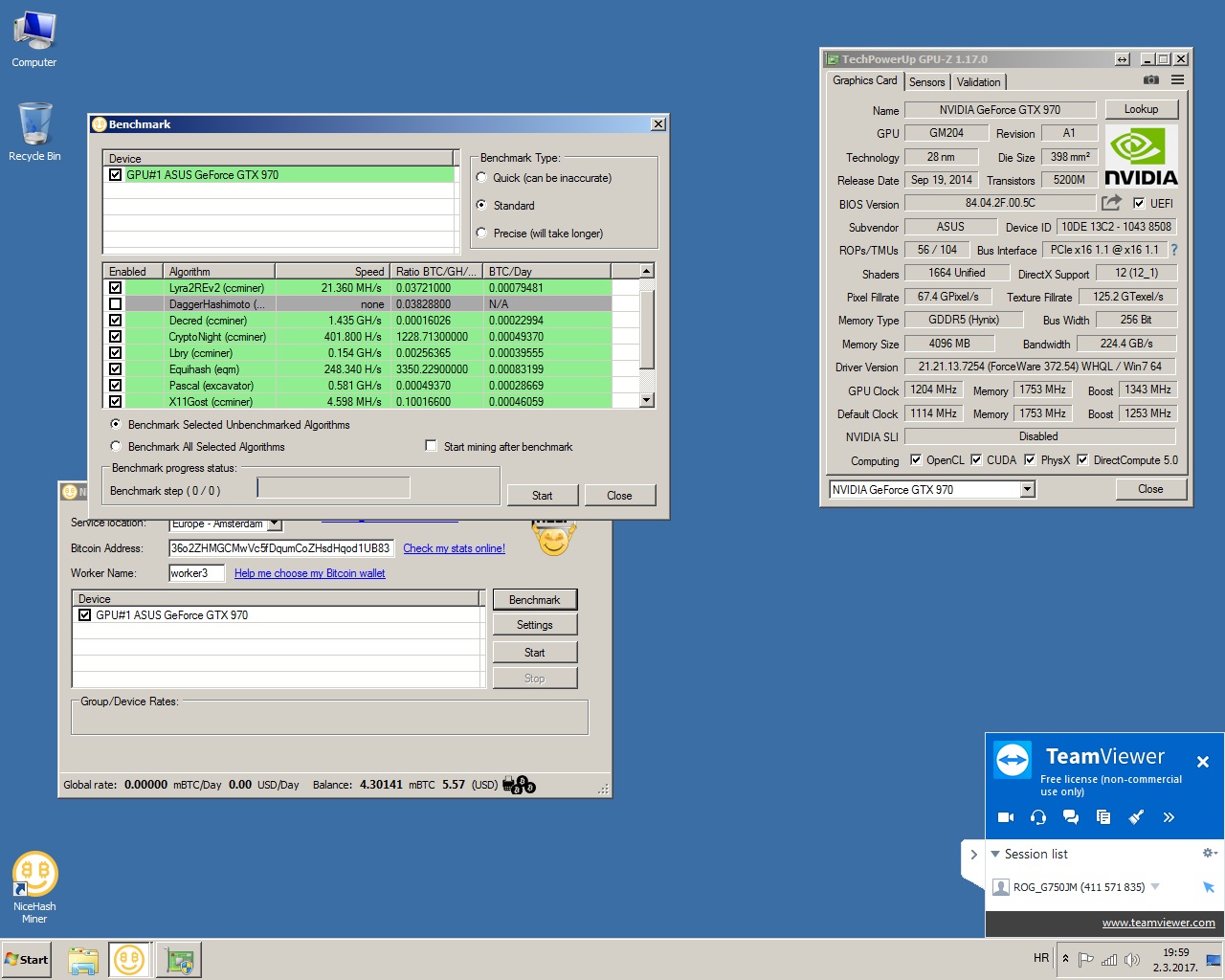Start TeamViewer video camera icon

click(x=1006, y=817)
